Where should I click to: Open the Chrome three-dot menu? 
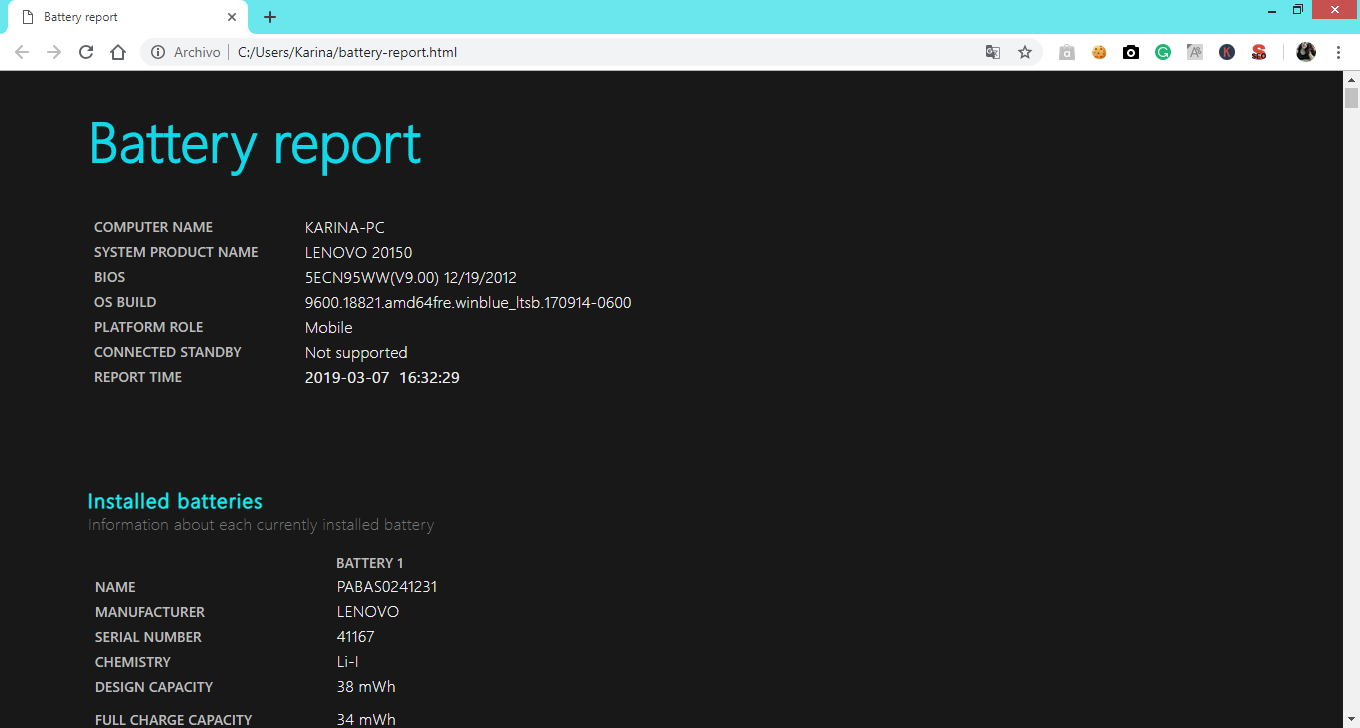1338,52
